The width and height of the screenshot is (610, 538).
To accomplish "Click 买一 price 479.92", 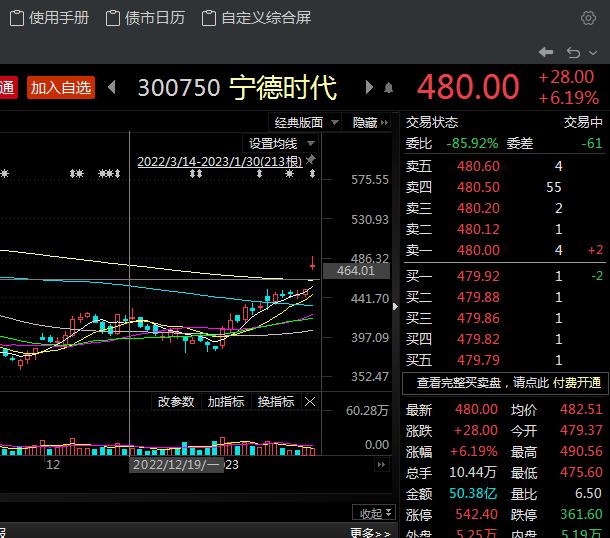I will (478, 276).
